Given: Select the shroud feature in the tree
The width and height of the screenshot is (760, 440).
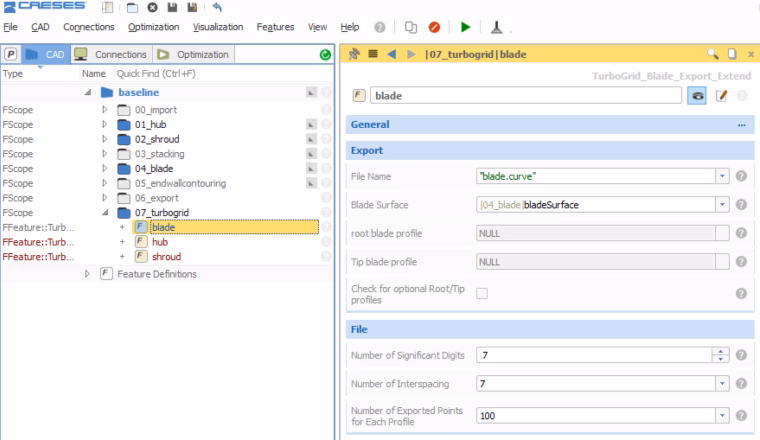Looking at the screenshot, I should pyautogui.click(x=166, y=256).
